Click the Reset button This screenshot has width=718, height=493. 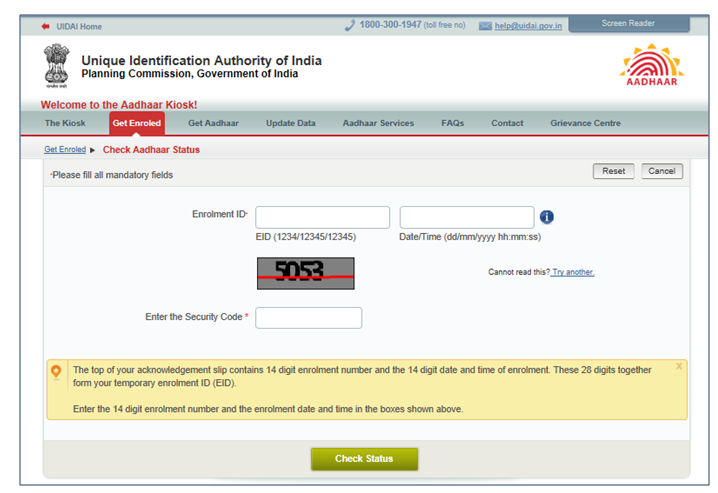[614, 171]
